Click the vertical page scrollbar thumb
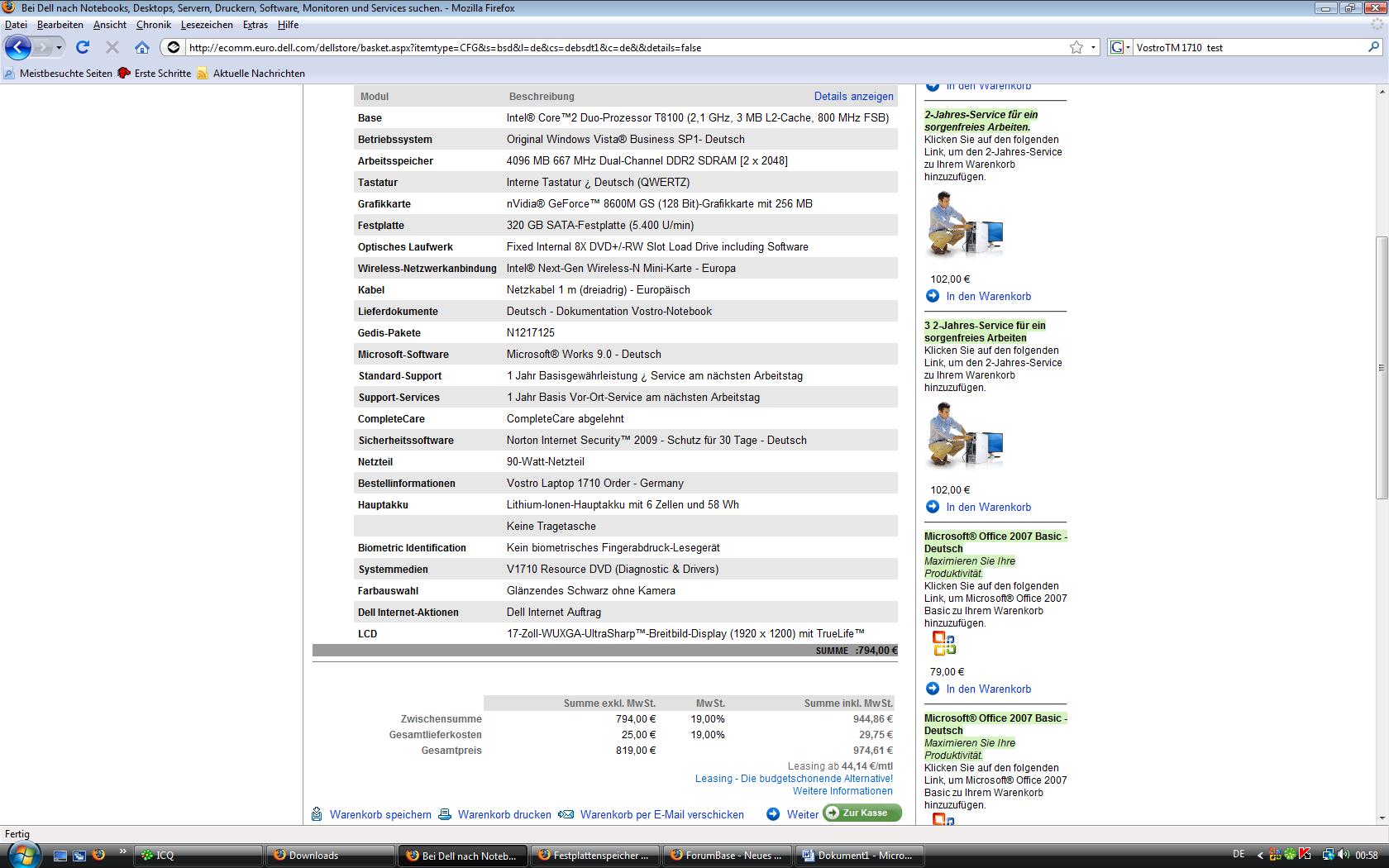 click(x=1382, y=368)
